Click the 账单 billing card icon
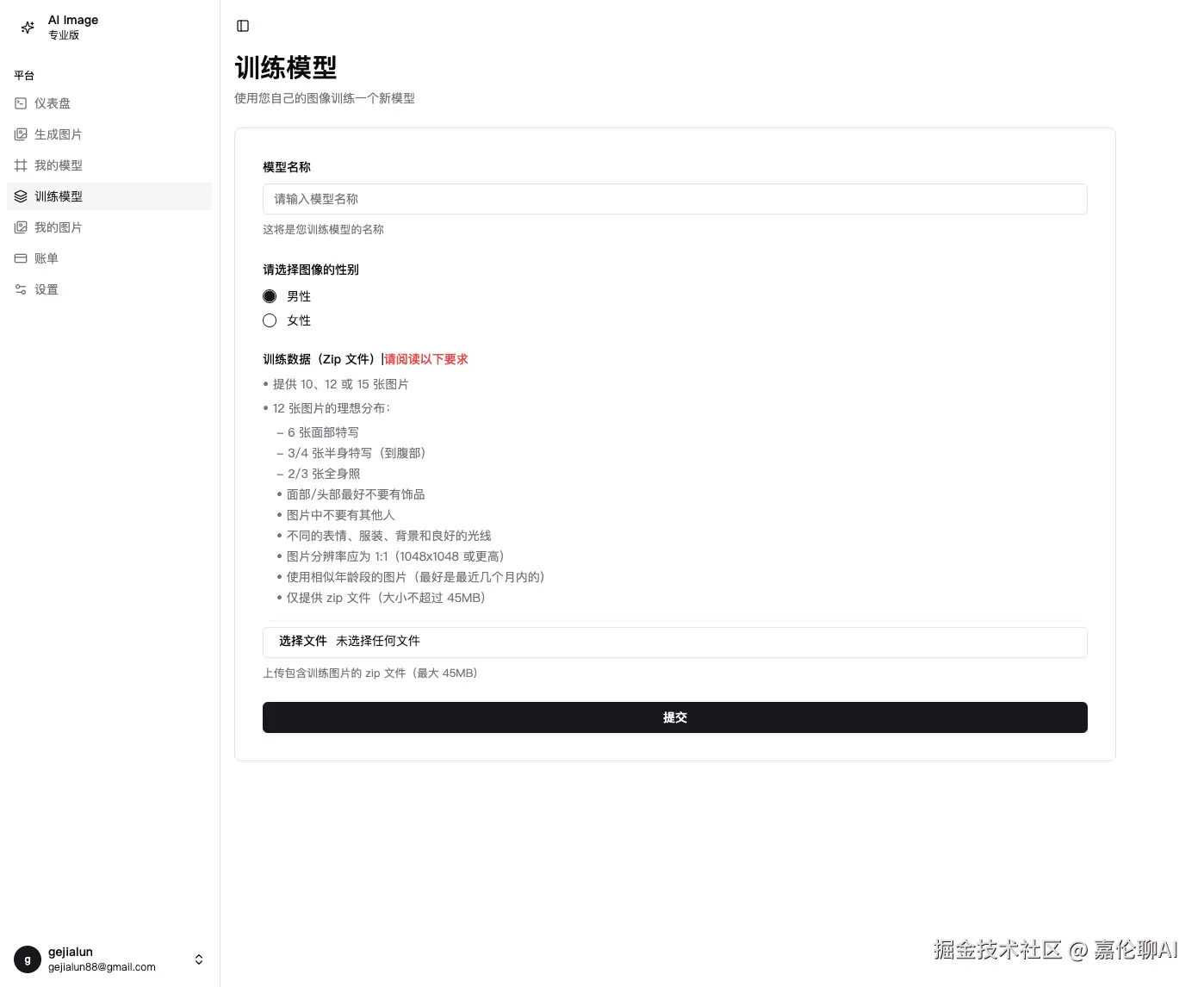The height and width of the screenshot is (987, 1204). coord(20,258)
